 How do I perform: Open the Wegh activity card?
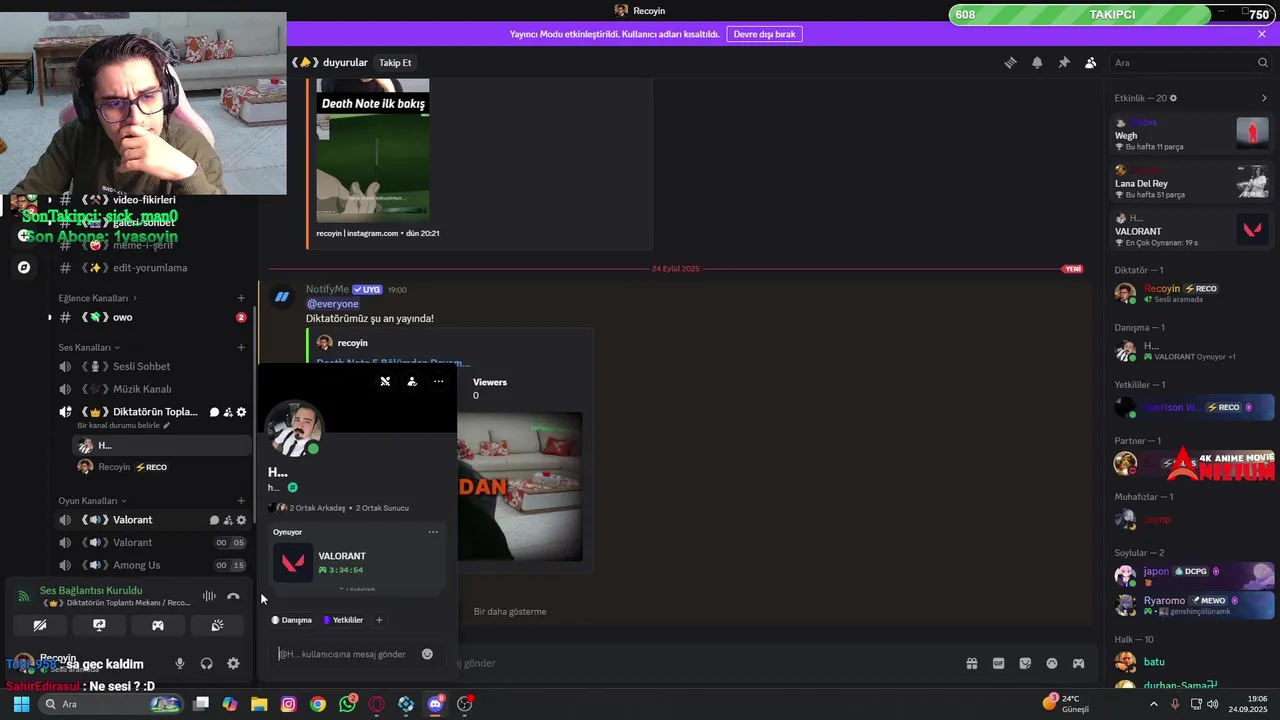point(1192,134)
